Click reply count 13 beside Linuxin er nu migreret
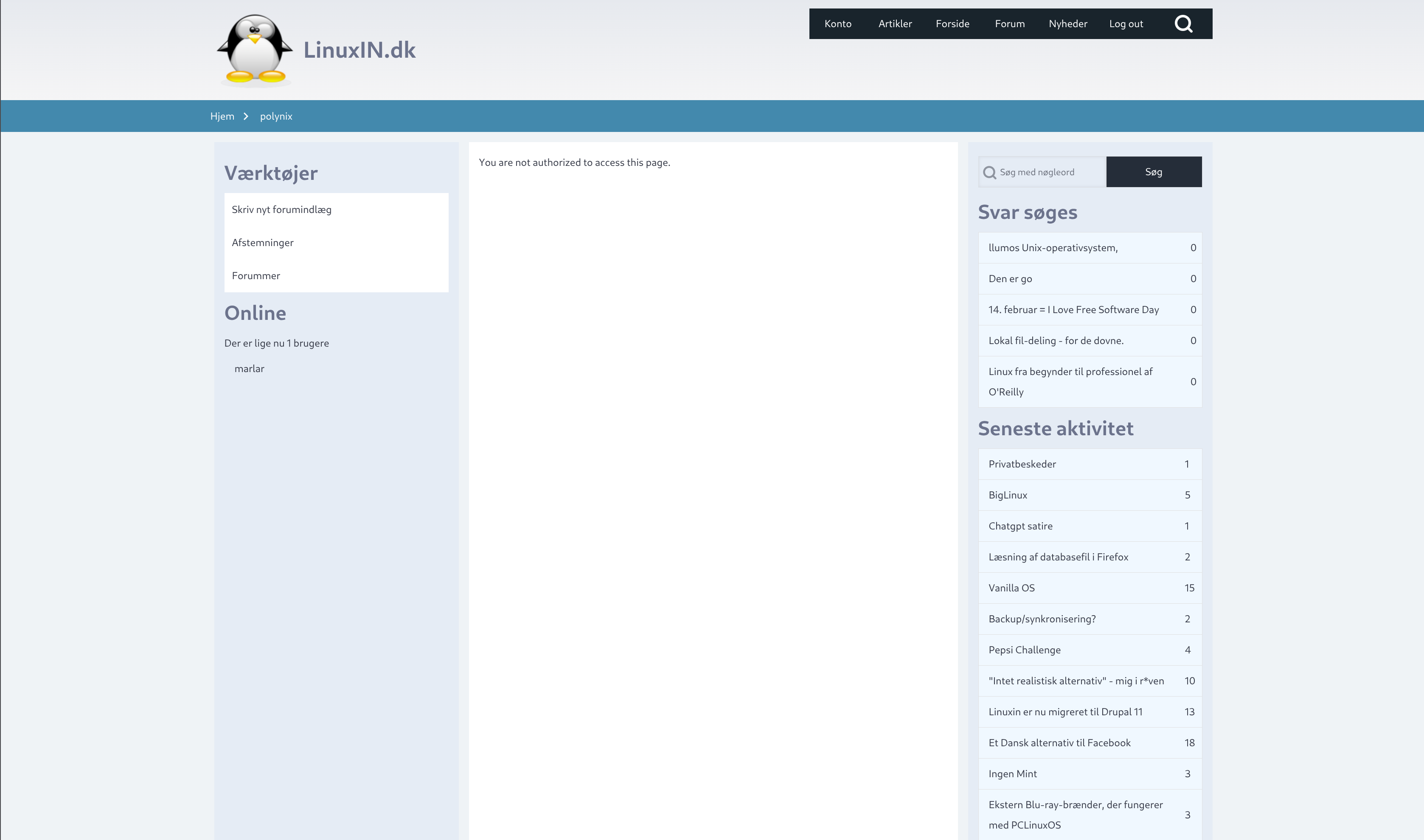 (1189, 712)
